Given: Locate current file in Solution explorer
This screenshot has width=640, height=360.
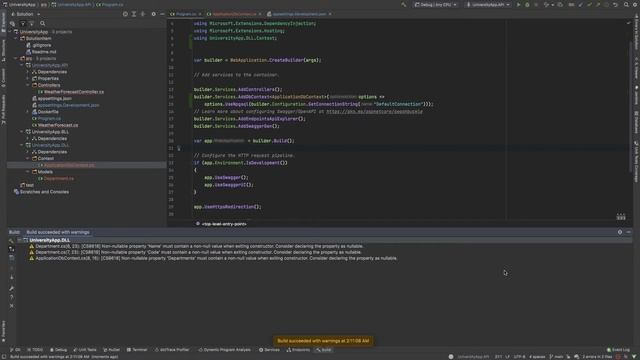Looking at the screenshot, I should tap(125, 14).
